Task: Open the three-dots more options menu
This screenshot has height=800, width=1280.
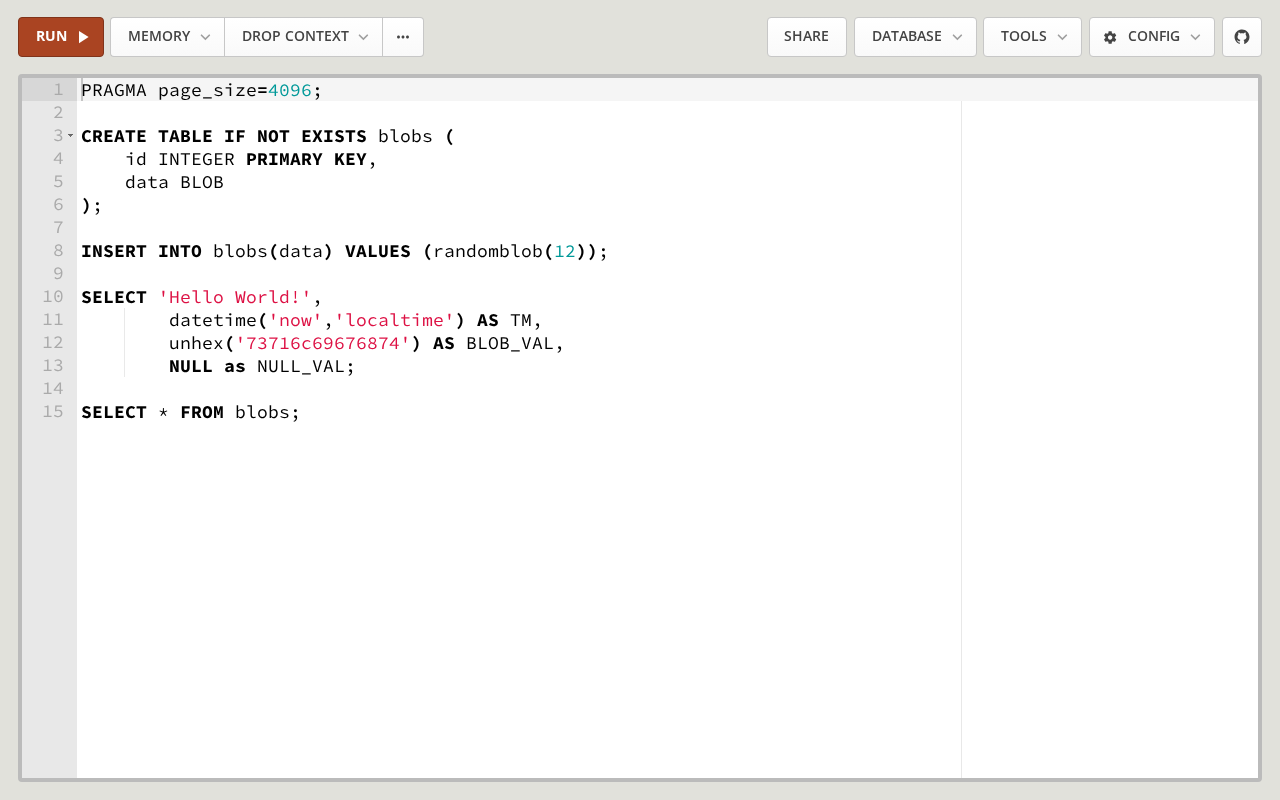Action: point(403,37)
